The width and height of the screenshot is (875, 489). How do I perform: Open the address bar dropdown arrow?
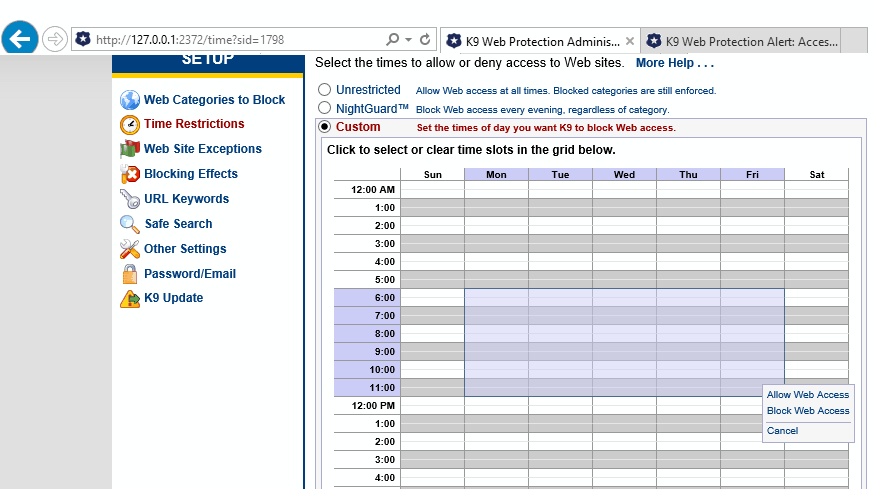408,40
